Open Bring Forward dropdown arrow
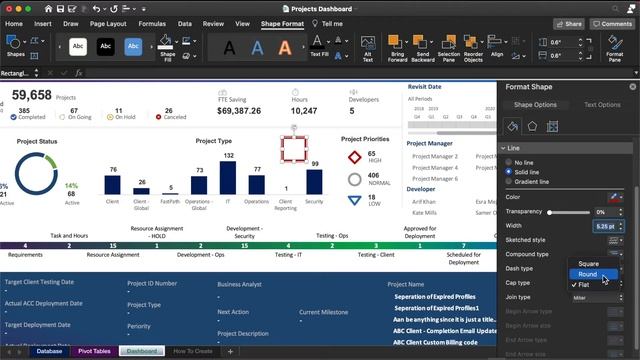 coord(407,42)
